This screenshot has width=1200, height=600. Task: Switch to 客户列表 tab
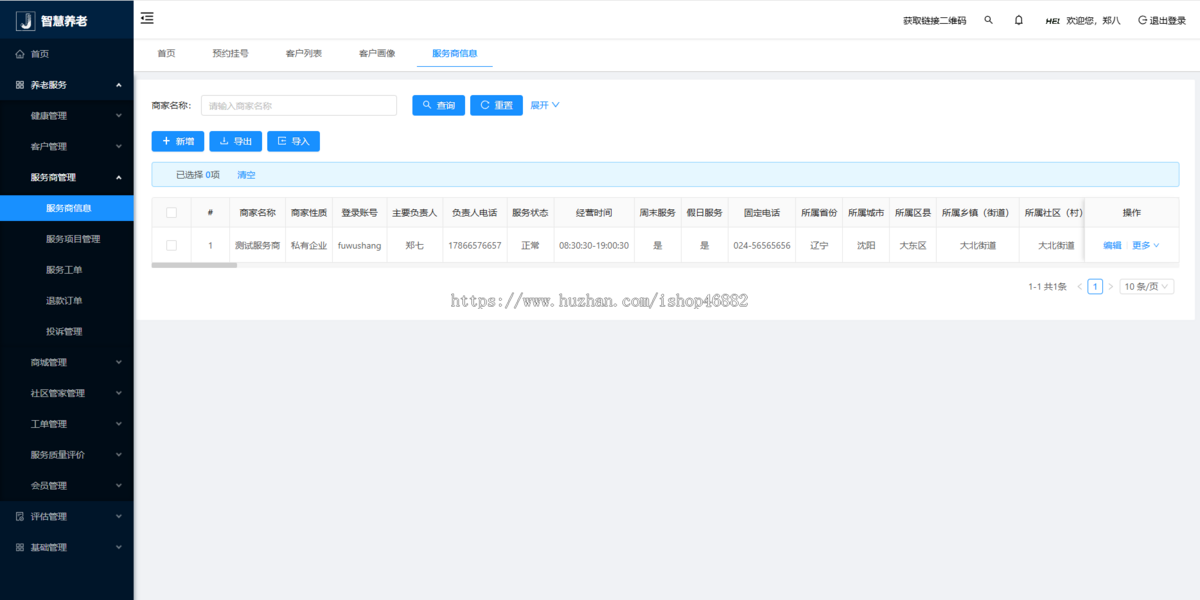(304, 54)
